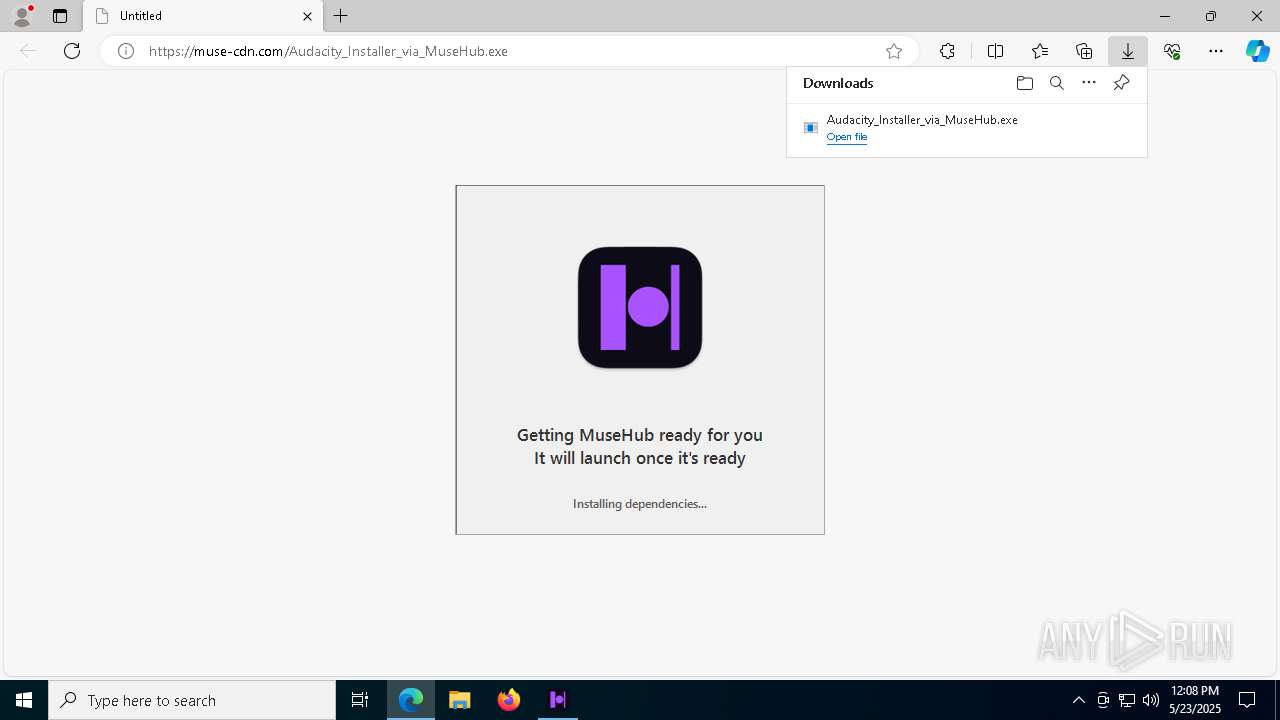Open File Explorer from taskbar

click(x=460, y=700)
